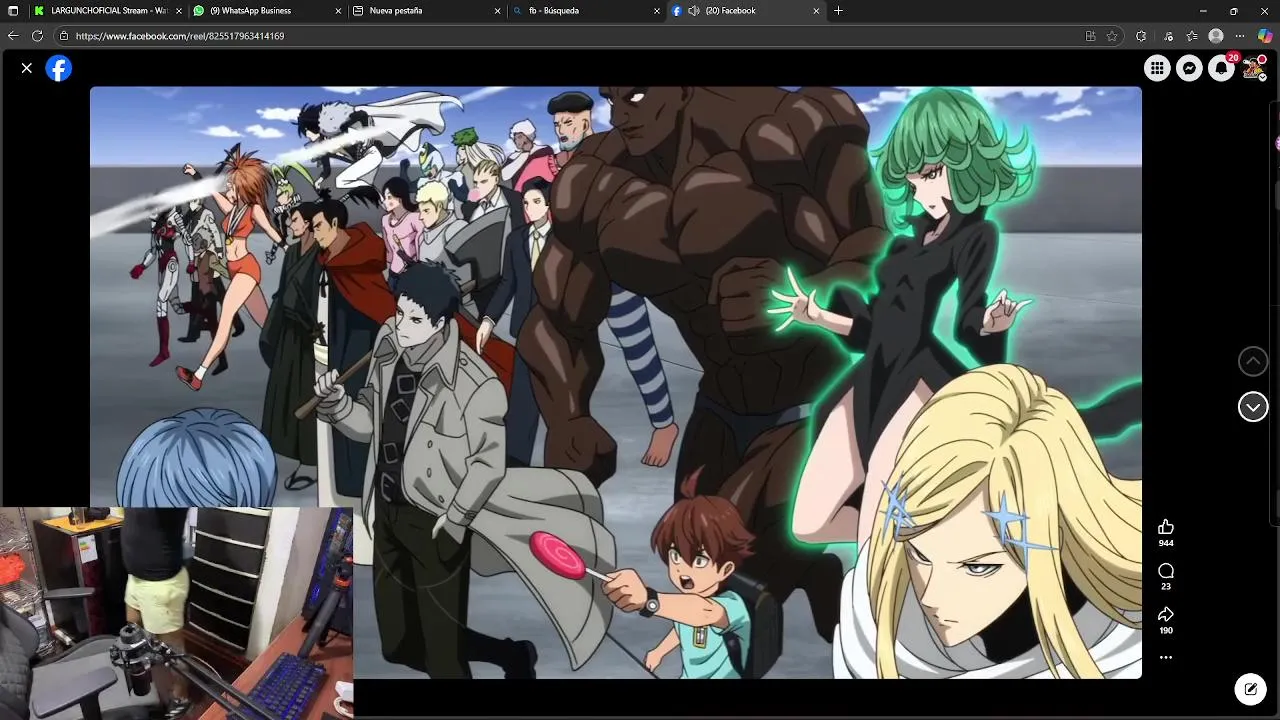This screenshot has width=1280, height=720.
Task: Switch to the Nueva pestaña tab
Action: [426, 11]
